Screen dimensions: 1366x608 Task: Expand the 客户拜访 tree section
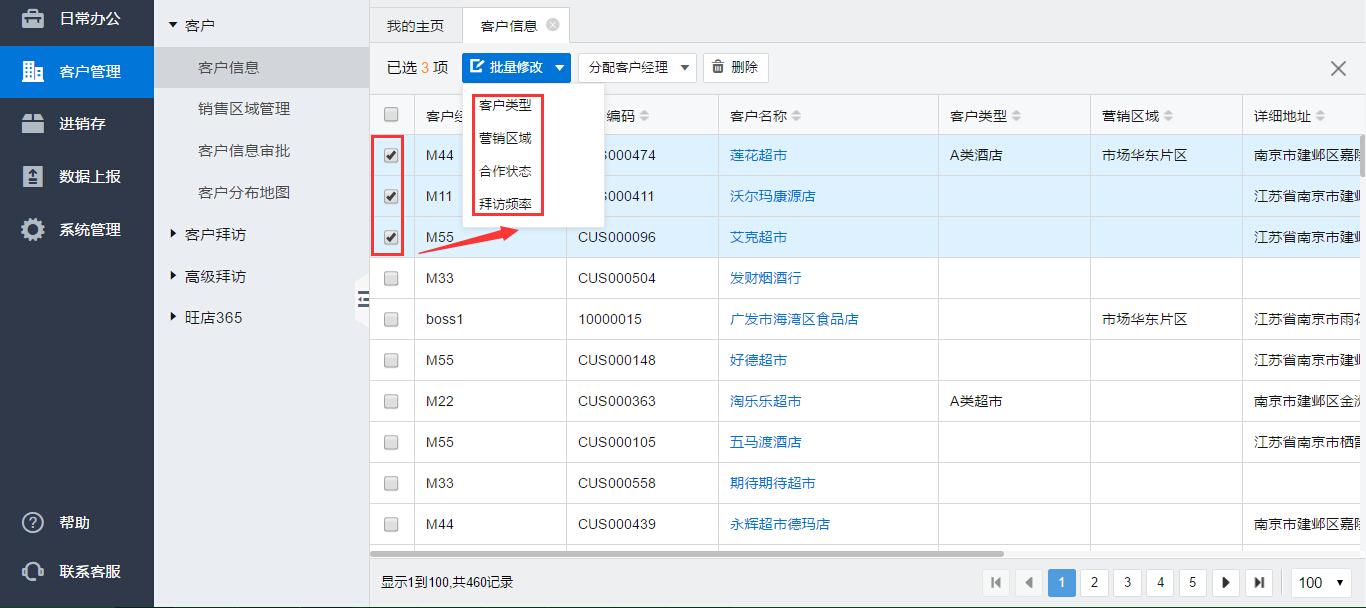point(173,234)
